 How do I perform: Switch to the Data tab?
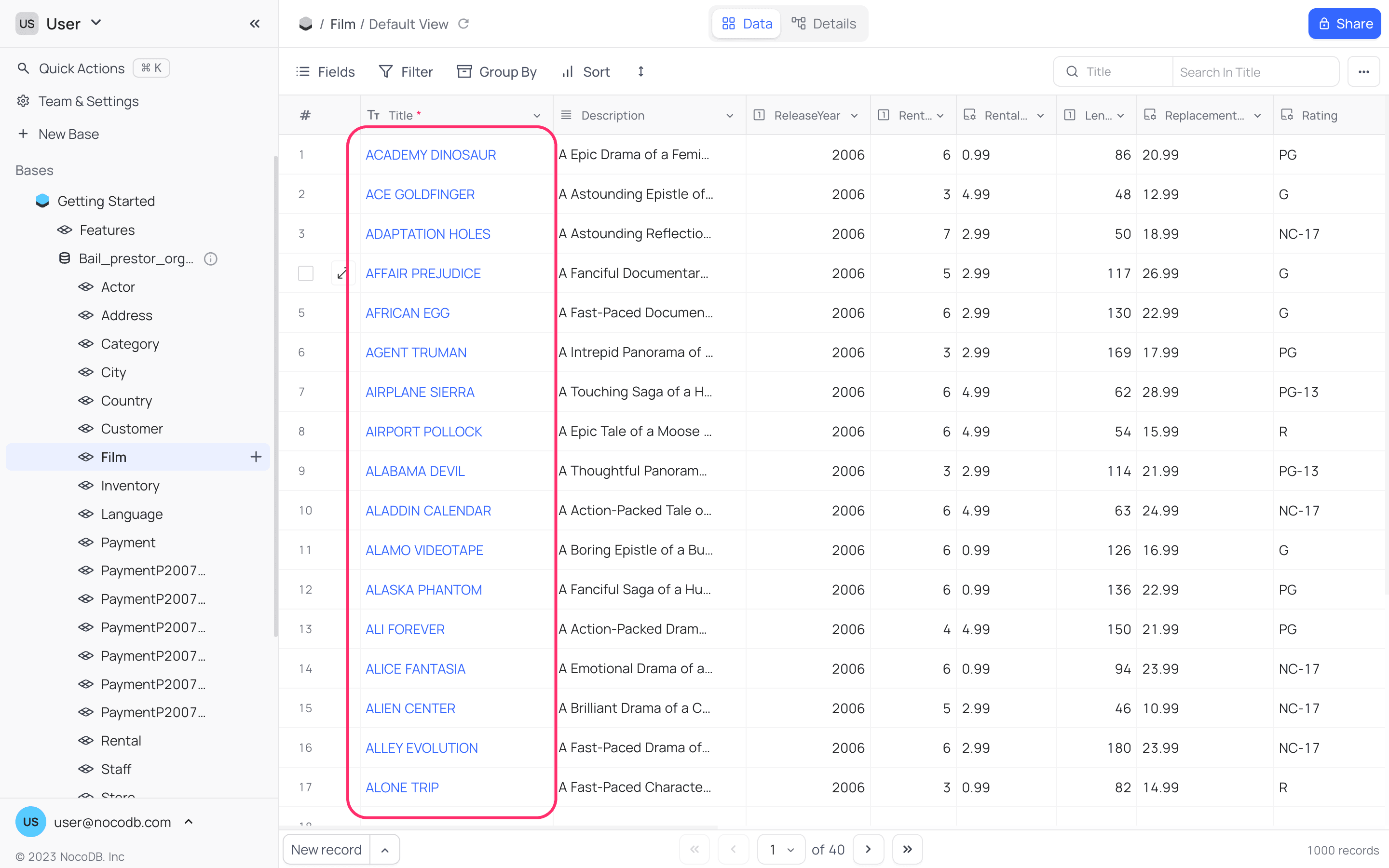(747, 24)
